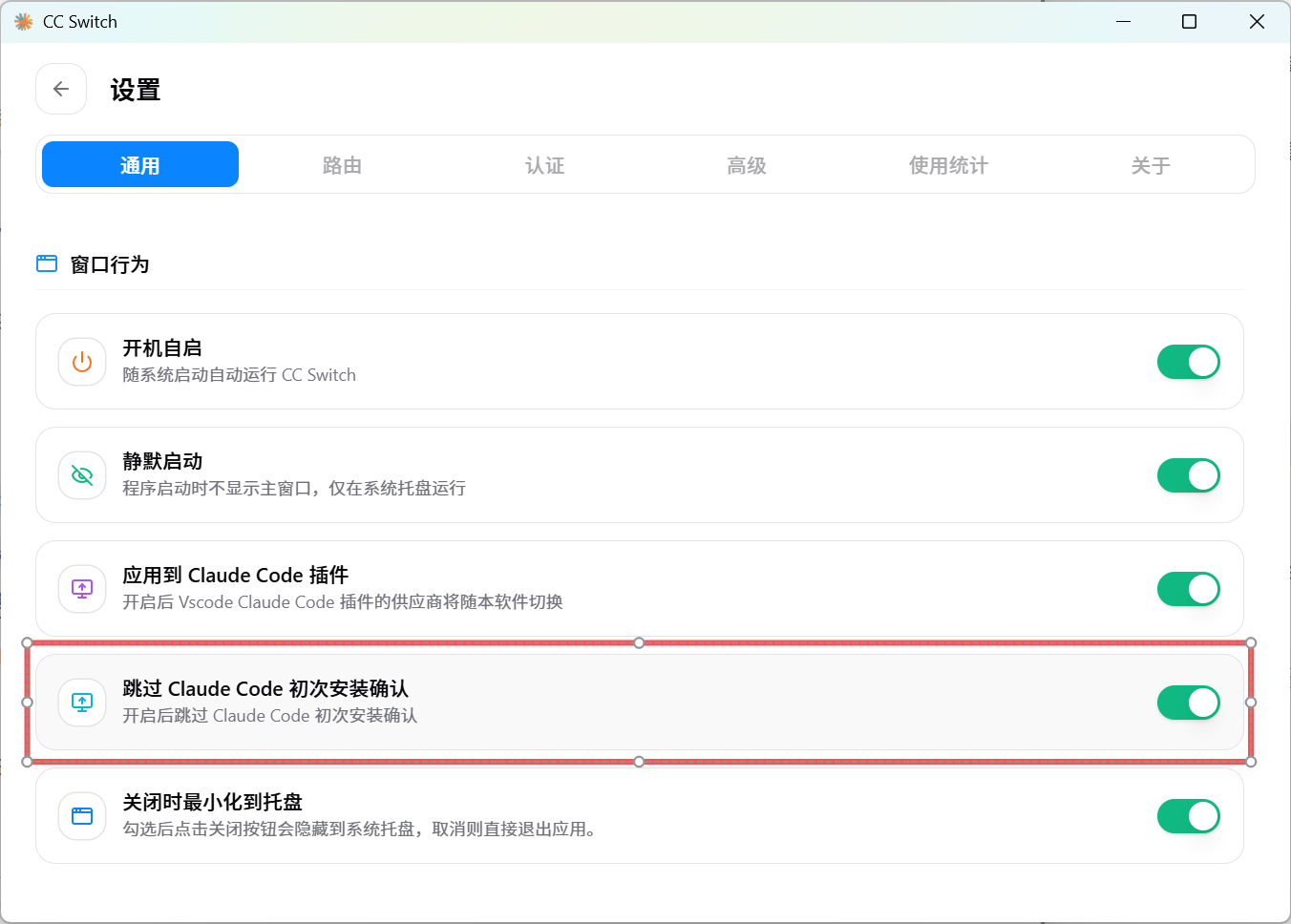Open the 使用统计 tab

948,165
